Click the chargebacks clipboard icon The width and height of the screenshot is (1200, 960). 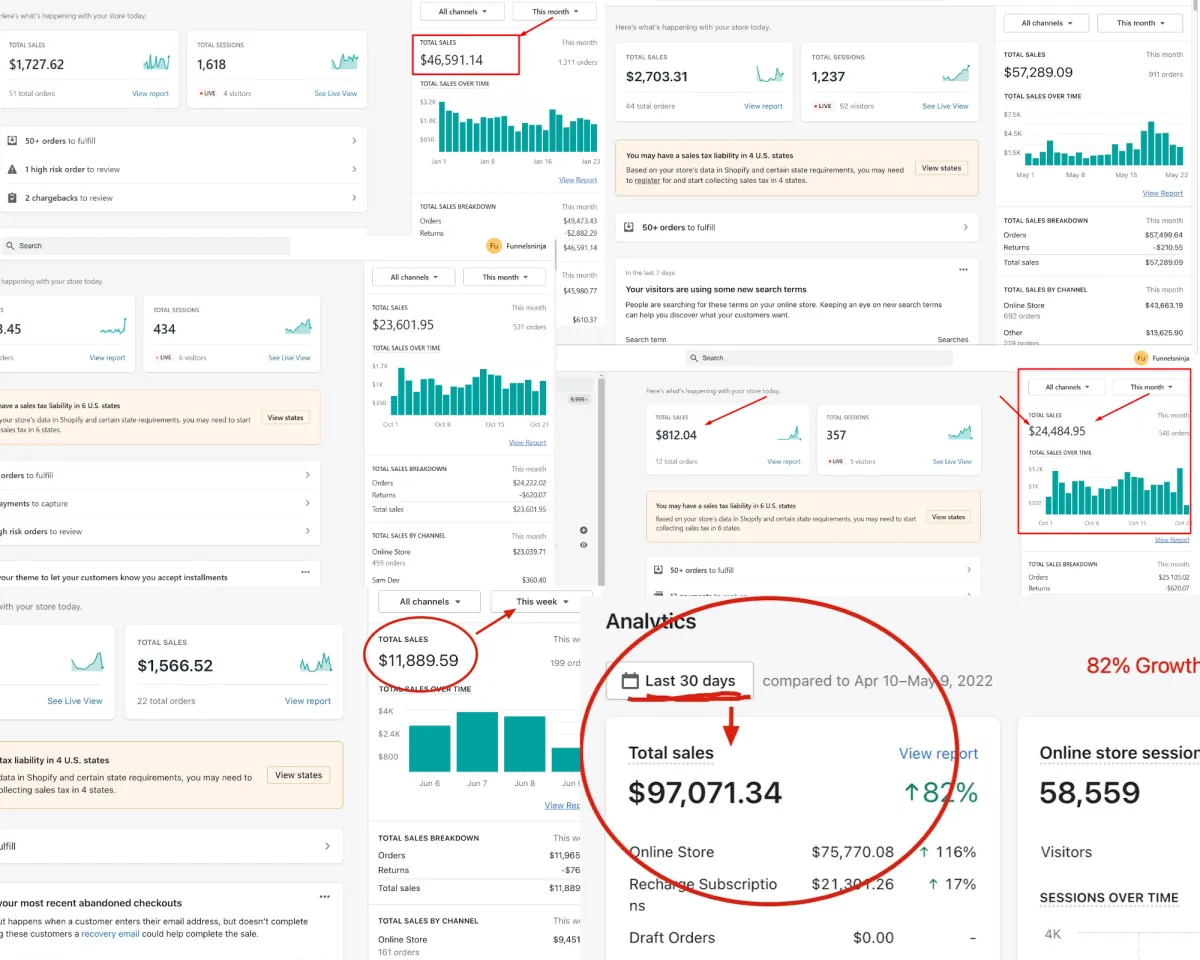click(12, 198)
